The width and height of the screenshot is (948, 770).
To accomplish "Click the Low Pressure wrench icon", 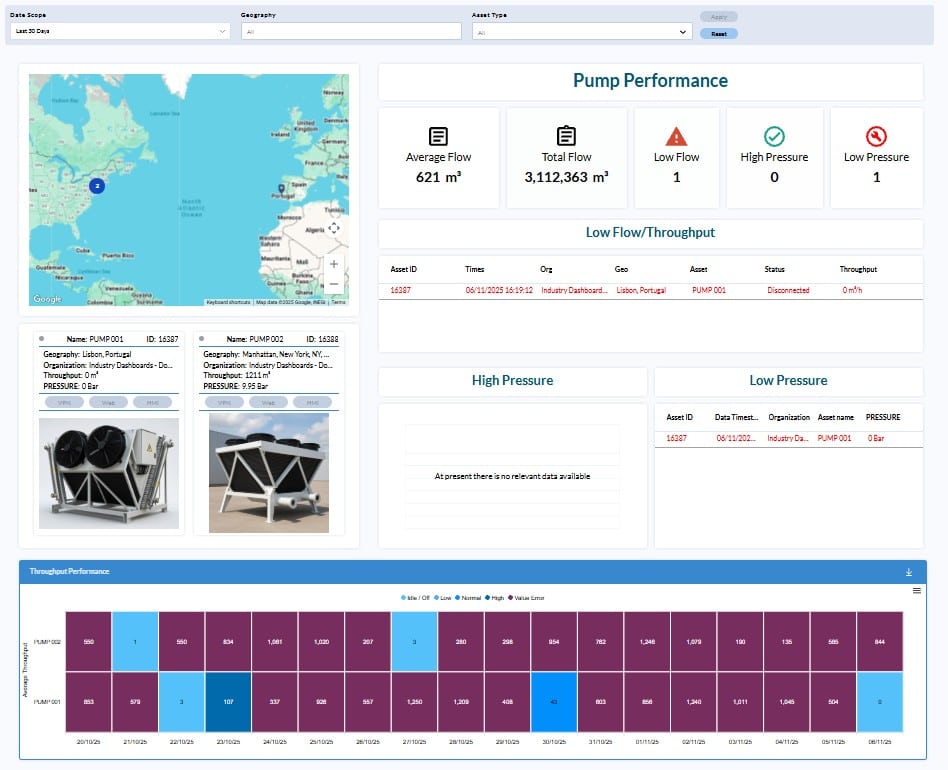I will click(x=876, y=137).
